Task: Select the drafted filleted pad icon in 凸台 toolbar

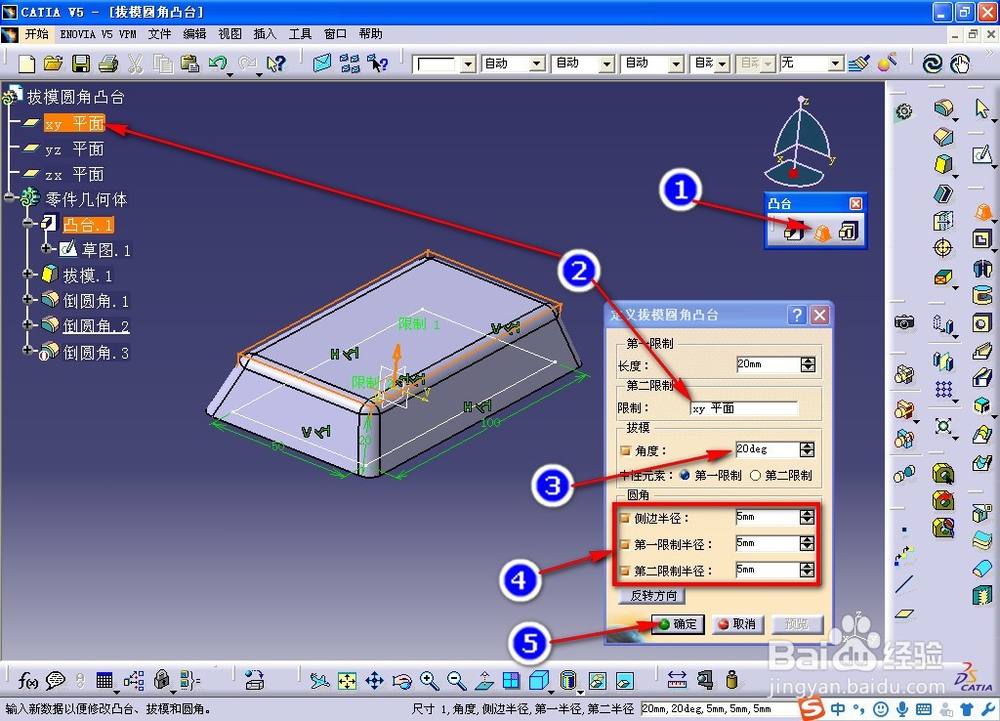Action: [x=821, y=232]
